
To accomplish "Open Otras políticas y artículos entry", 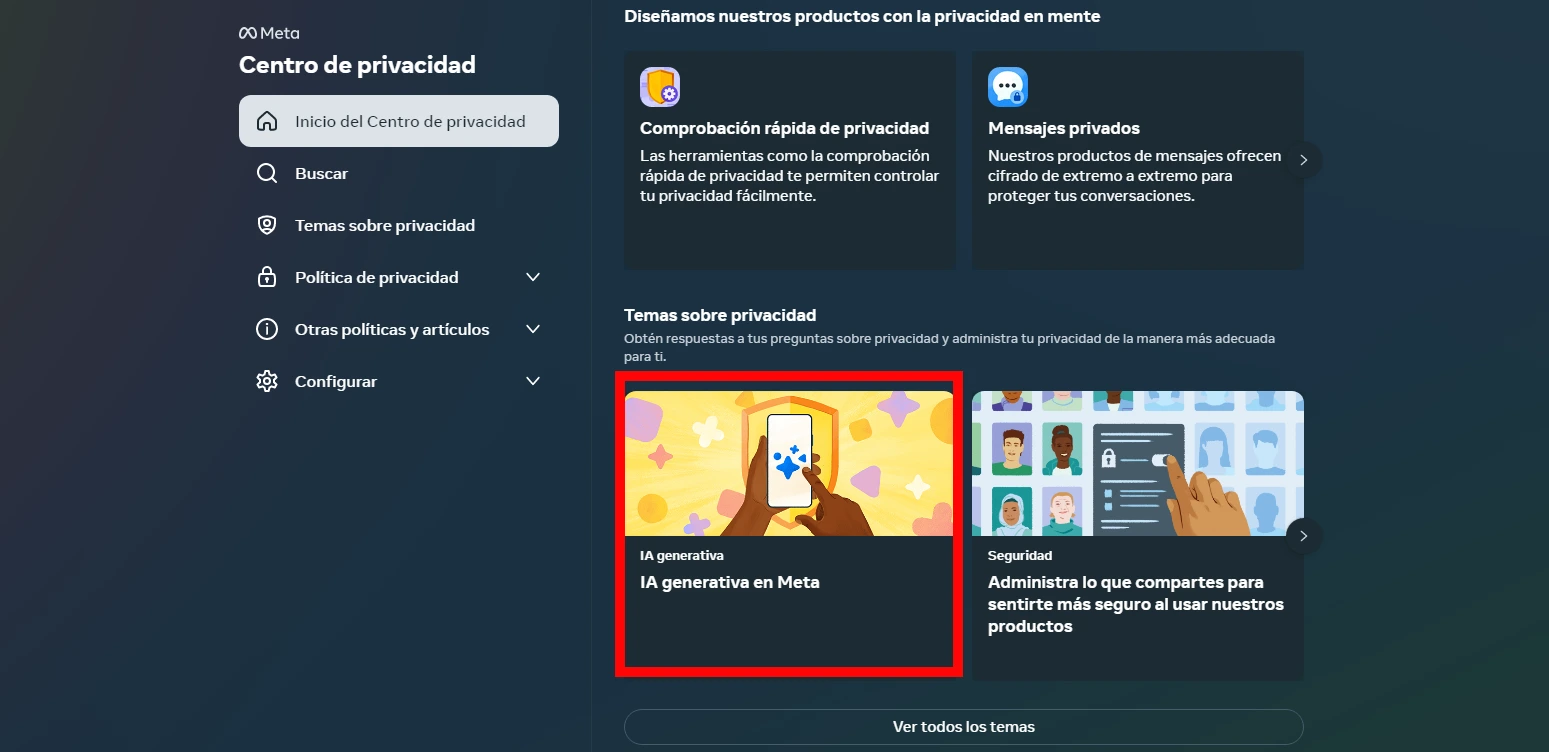I will coord(399,329).
